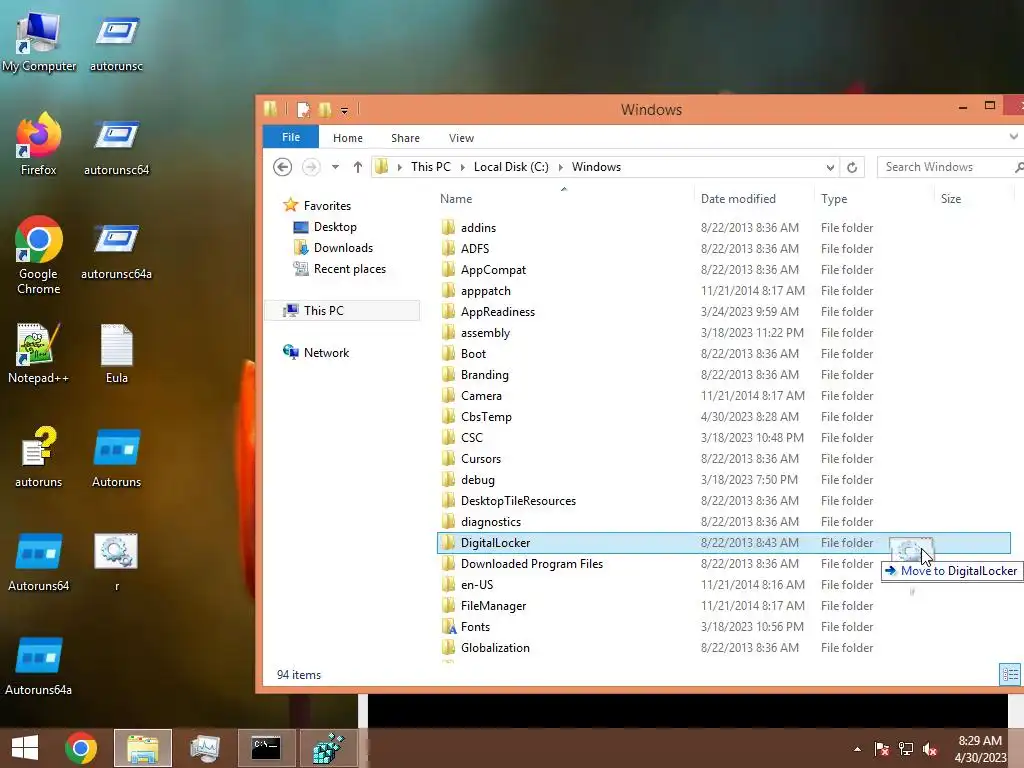The image size is (1024, 768).
Task: Expand the This PC breadcrumb arrow
Action: (462, 167)
